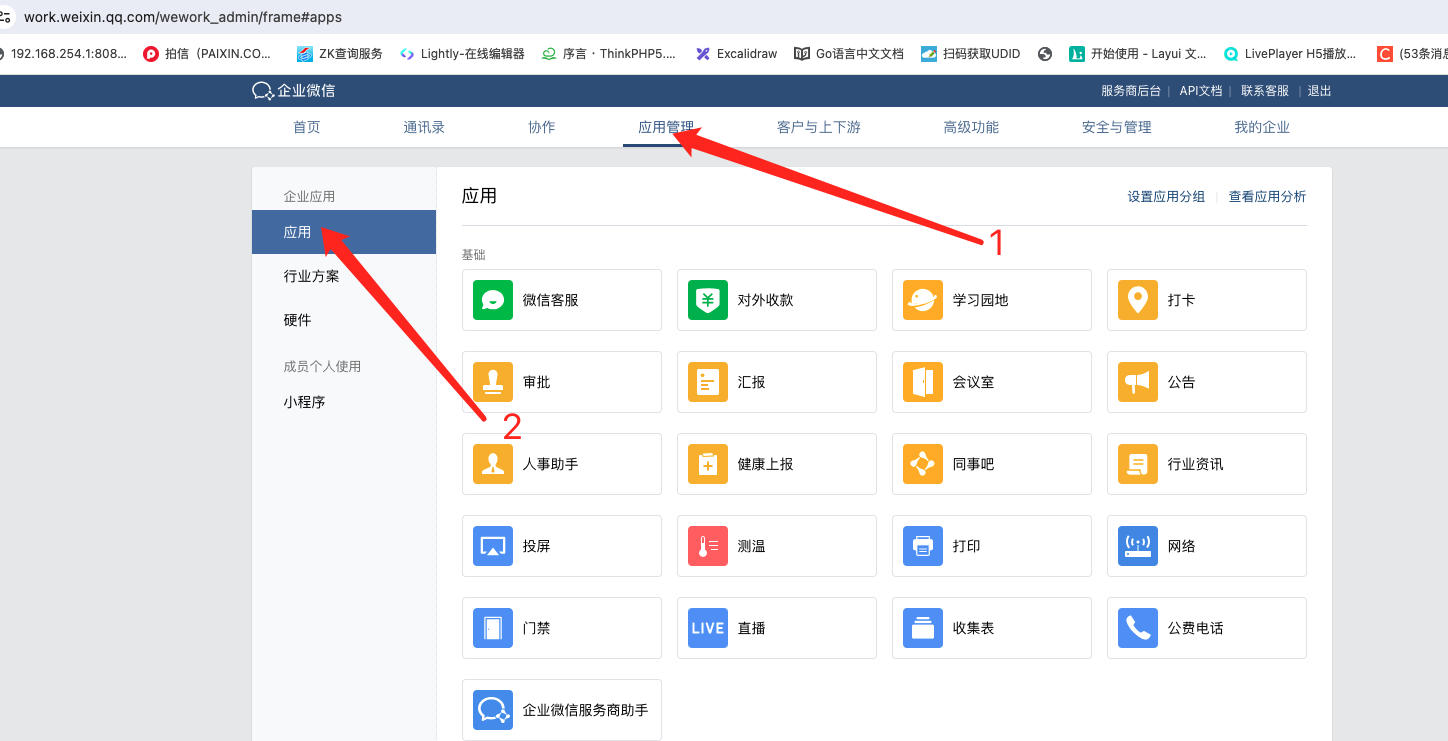Viewport: 1448px width, 741px height.
Task: Open the 打印 printer icon
Action: 922,546
